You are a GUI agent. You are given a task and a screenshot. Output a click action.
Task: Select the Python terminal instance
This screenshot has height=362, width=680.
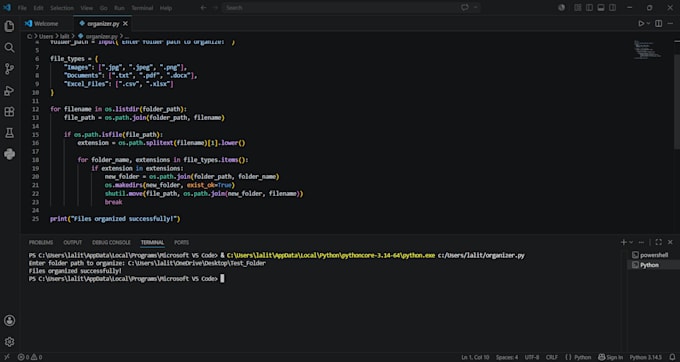pyautogui.click(x=653, y=265)
